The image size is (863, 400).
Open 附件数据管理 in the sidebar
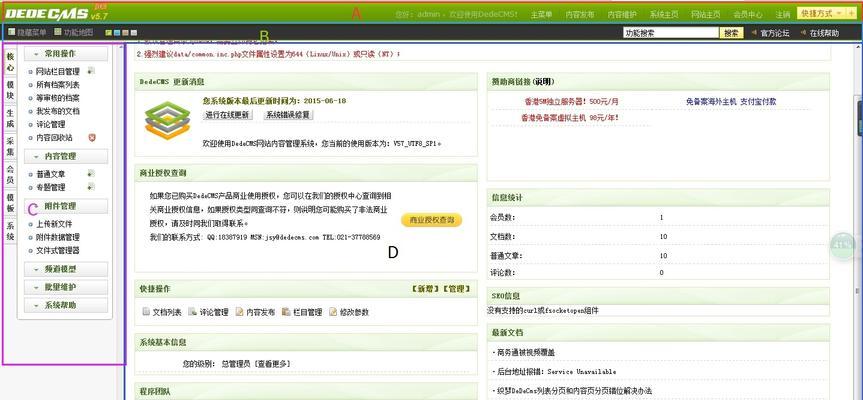click(58, 237)
